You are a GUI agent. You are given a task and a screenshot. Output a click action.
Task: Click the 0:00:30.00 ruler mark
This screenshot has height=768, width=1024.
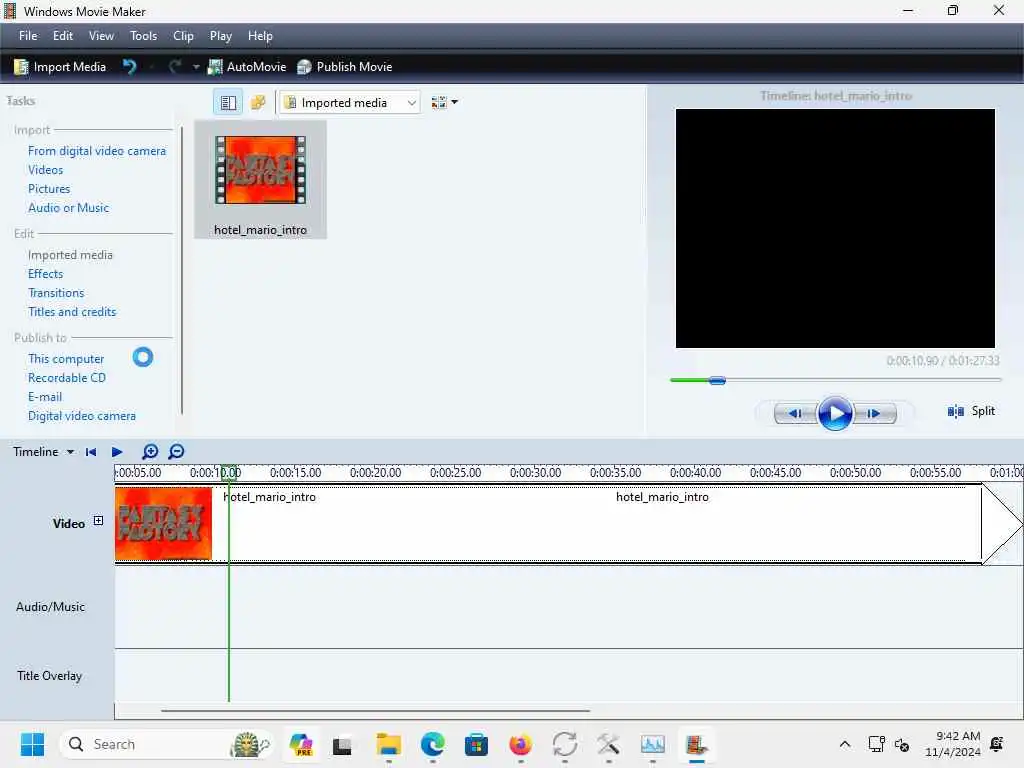coord(535,473)
